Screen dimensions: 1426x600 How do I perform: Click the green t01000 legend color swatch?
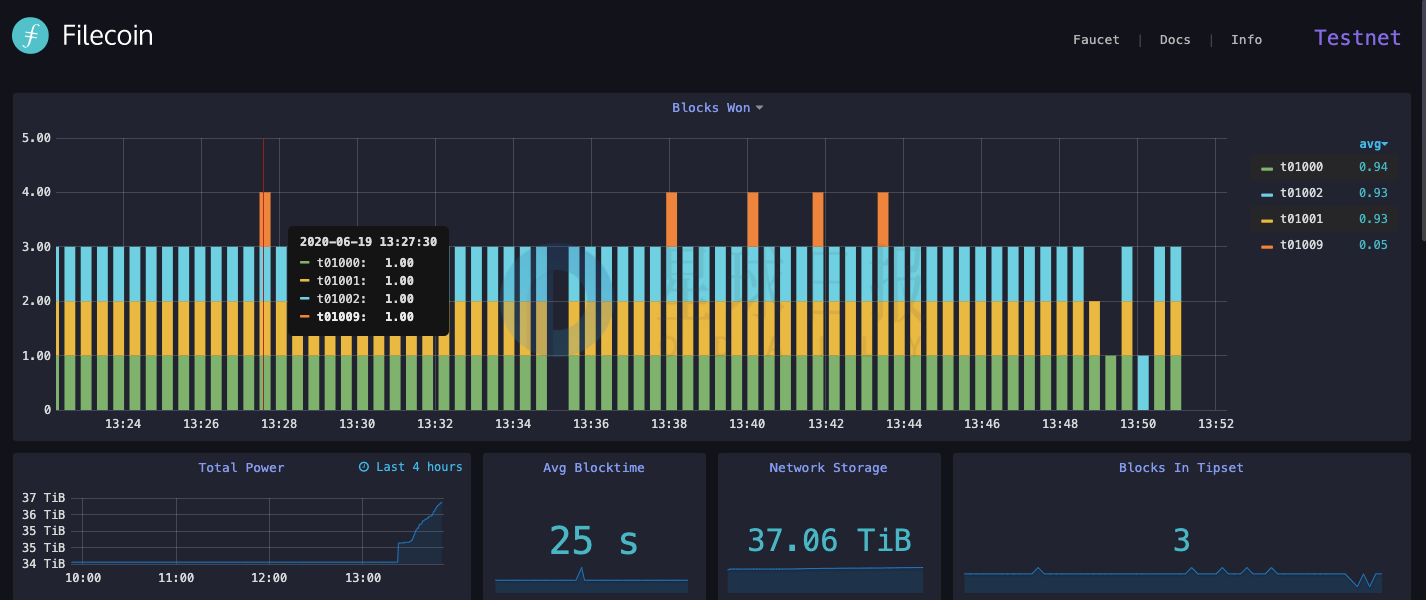tap(1267, 169)
